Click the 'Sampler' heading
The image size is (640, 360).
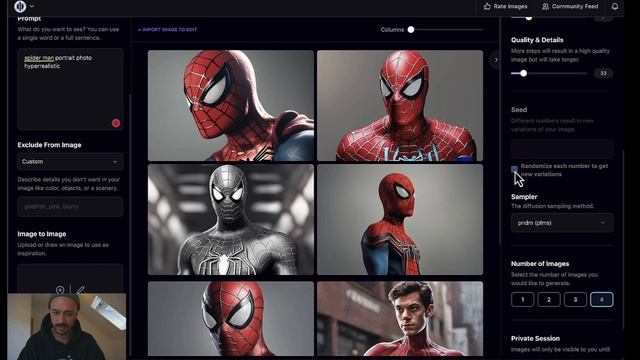point(524,197)
